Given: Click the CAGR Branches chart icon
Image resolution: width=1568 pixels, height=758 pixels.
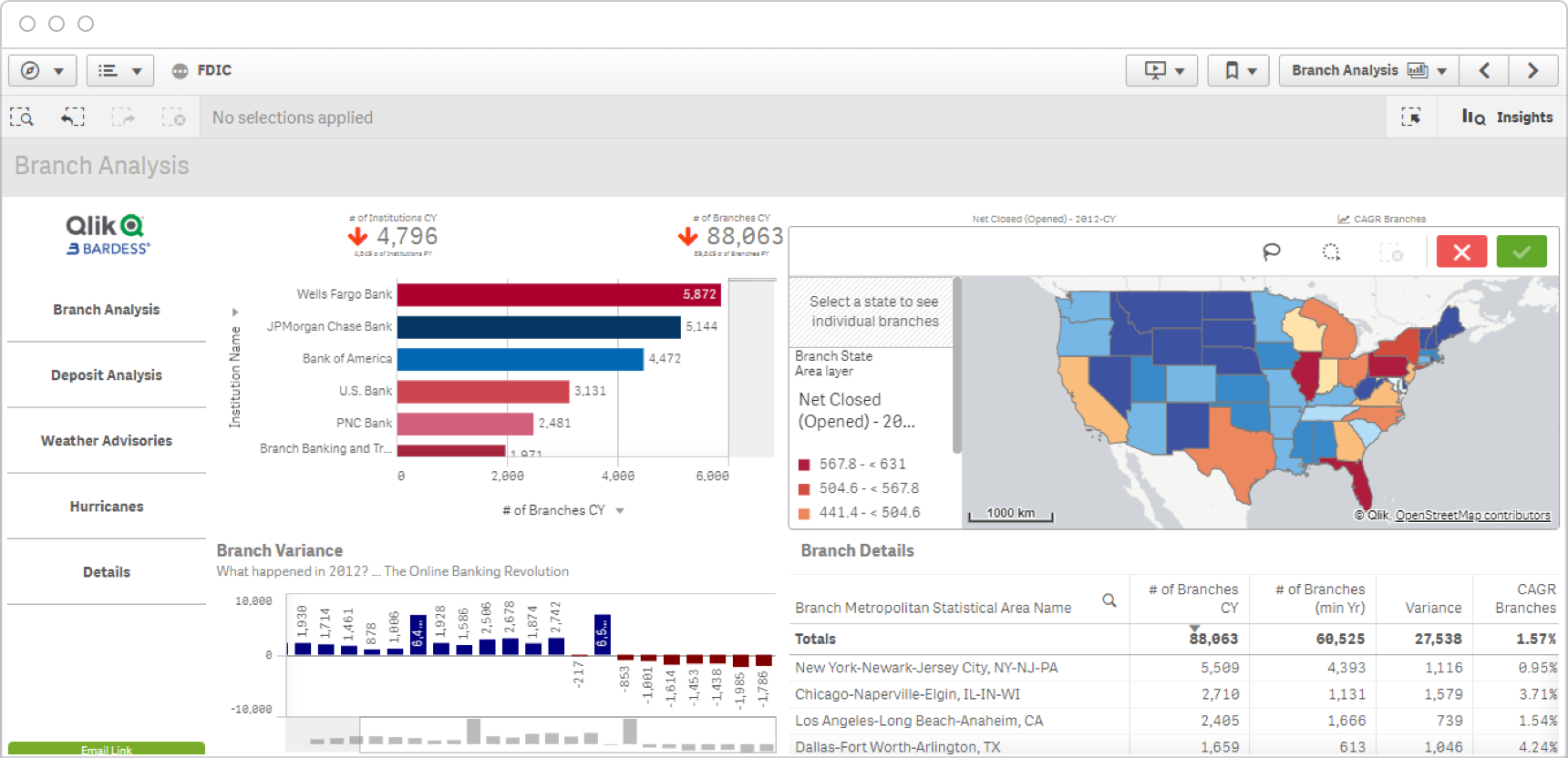Looking at the screenshot, I should tap(1343, 219).
